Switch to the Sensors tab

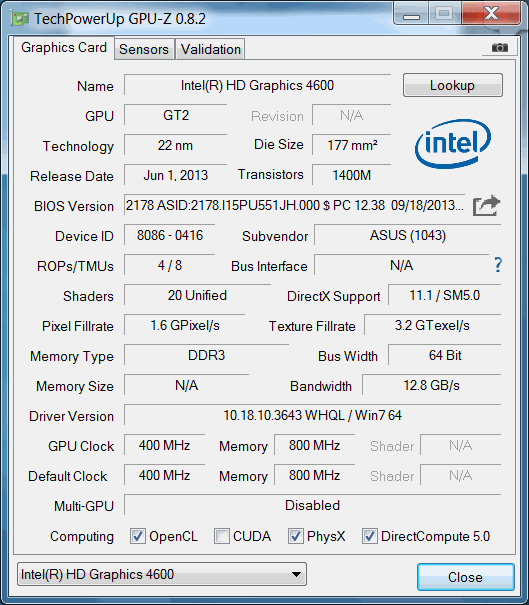144,49
